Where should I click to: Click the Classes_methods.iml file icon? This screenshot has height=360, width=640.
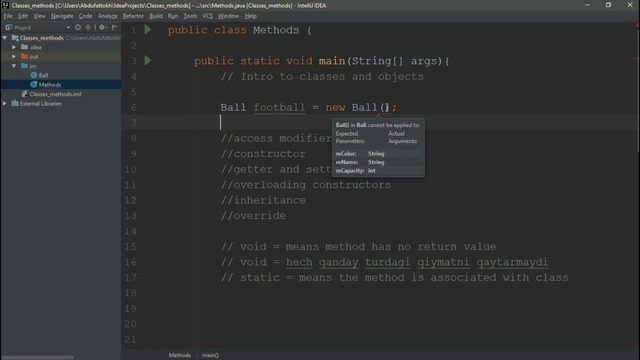(24, 94)
